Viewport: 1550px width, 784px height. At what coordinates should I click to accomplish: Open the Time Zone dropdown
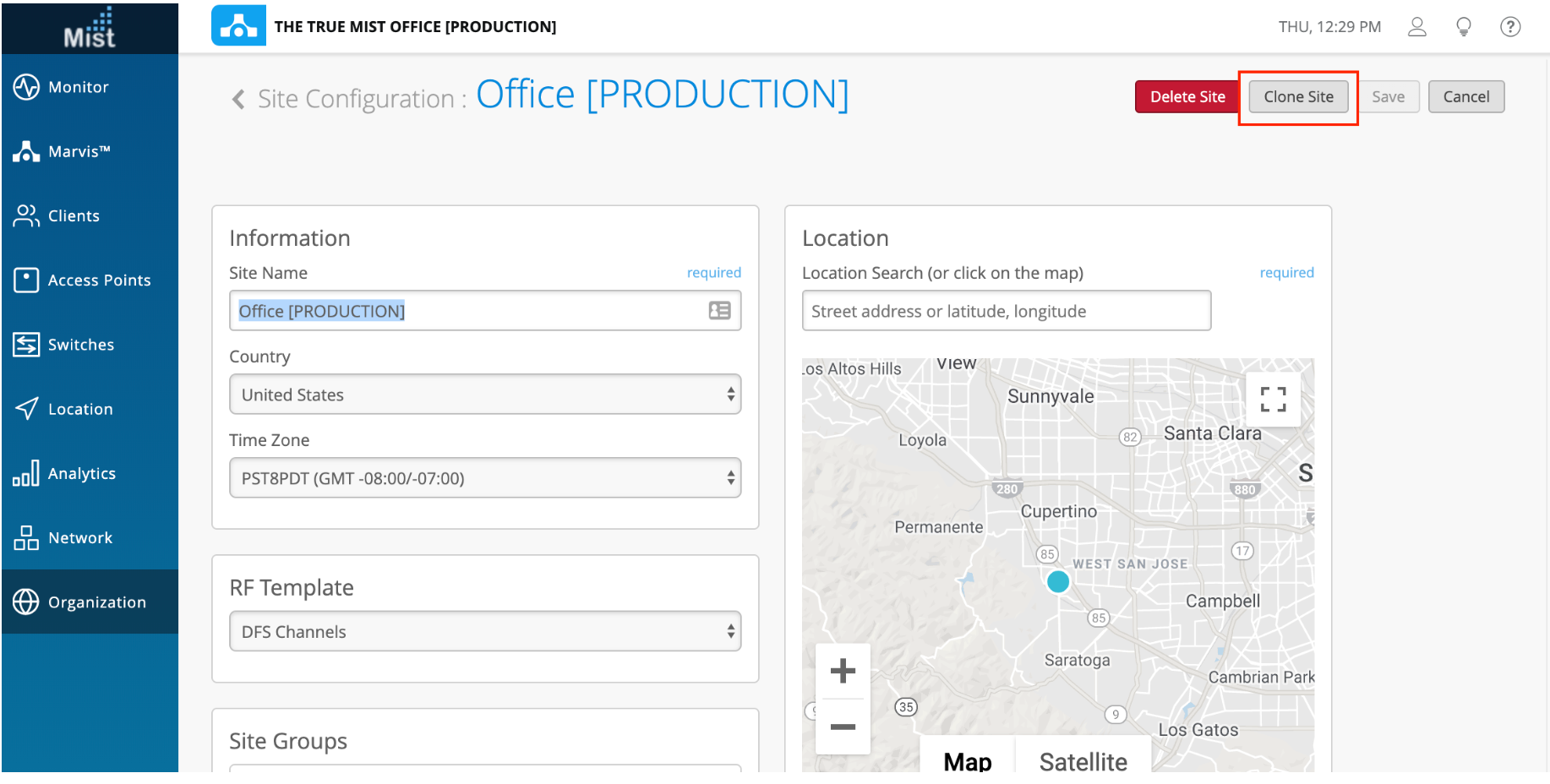485,478
